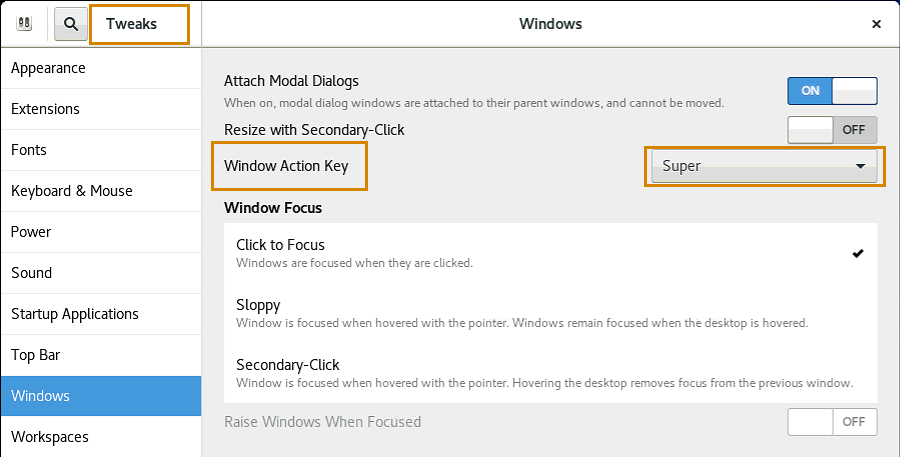Turn off Attach Modal Dialogs switch
Screen dimensions: 900x457
click(x=832, y=91)
